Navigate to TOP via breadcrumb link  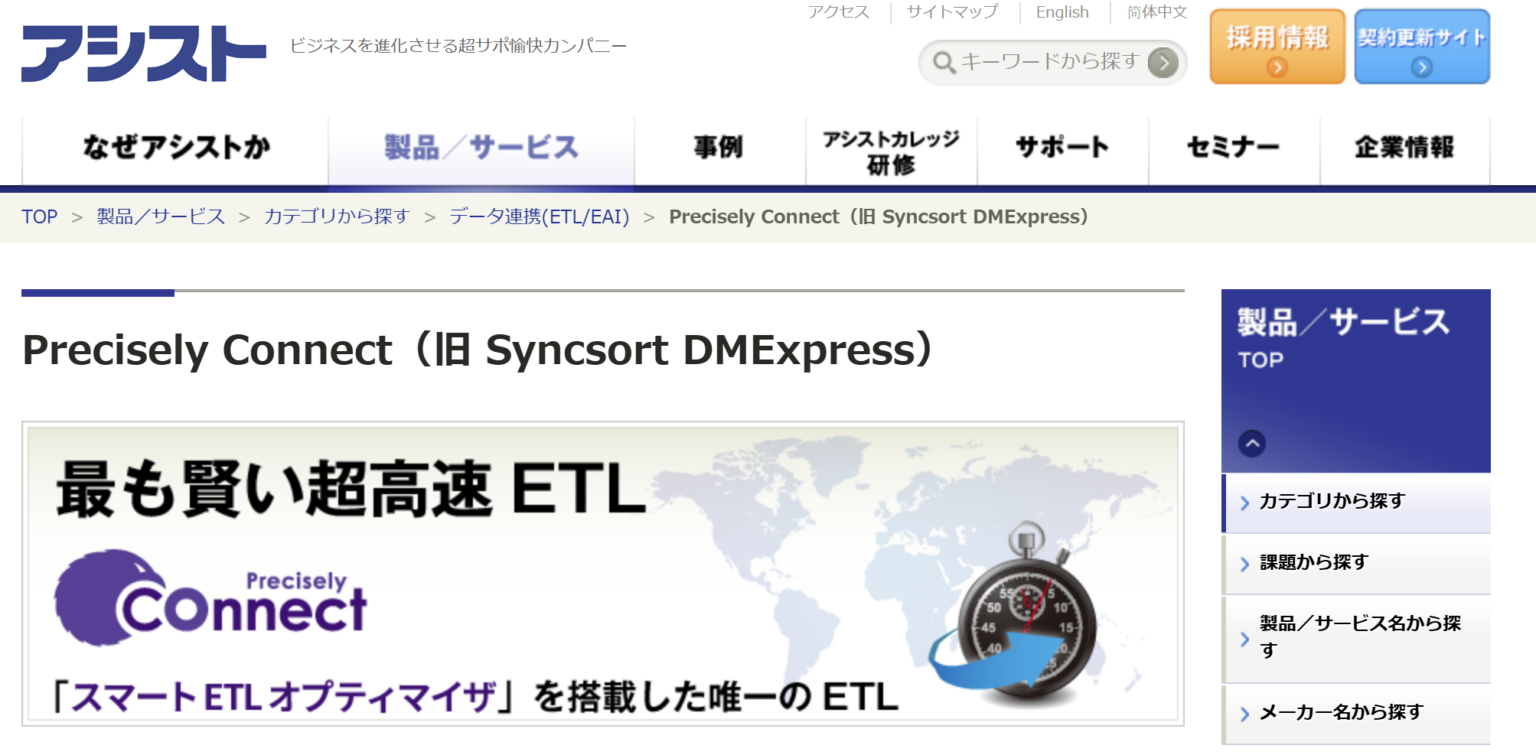pyautogui.click(x=39, y=216)
